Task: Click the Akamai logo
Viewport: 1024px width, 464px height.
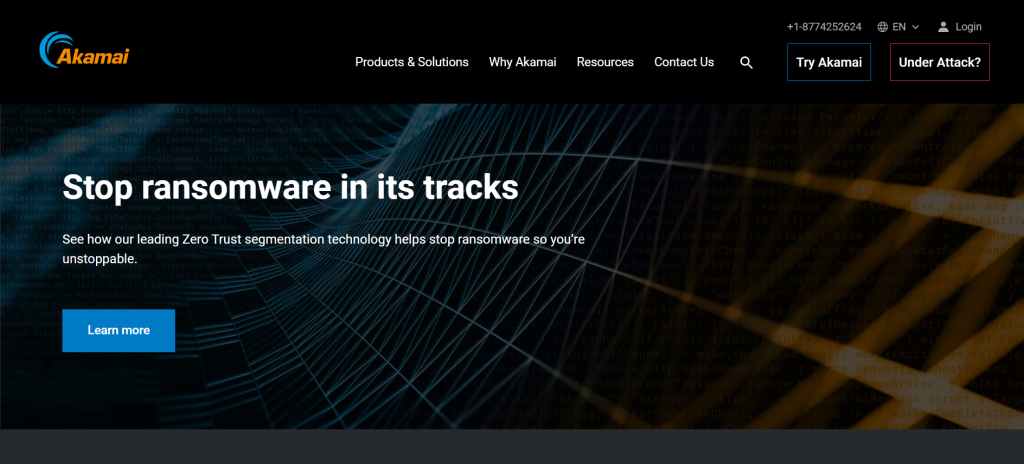Action: [x=84, y=49]
